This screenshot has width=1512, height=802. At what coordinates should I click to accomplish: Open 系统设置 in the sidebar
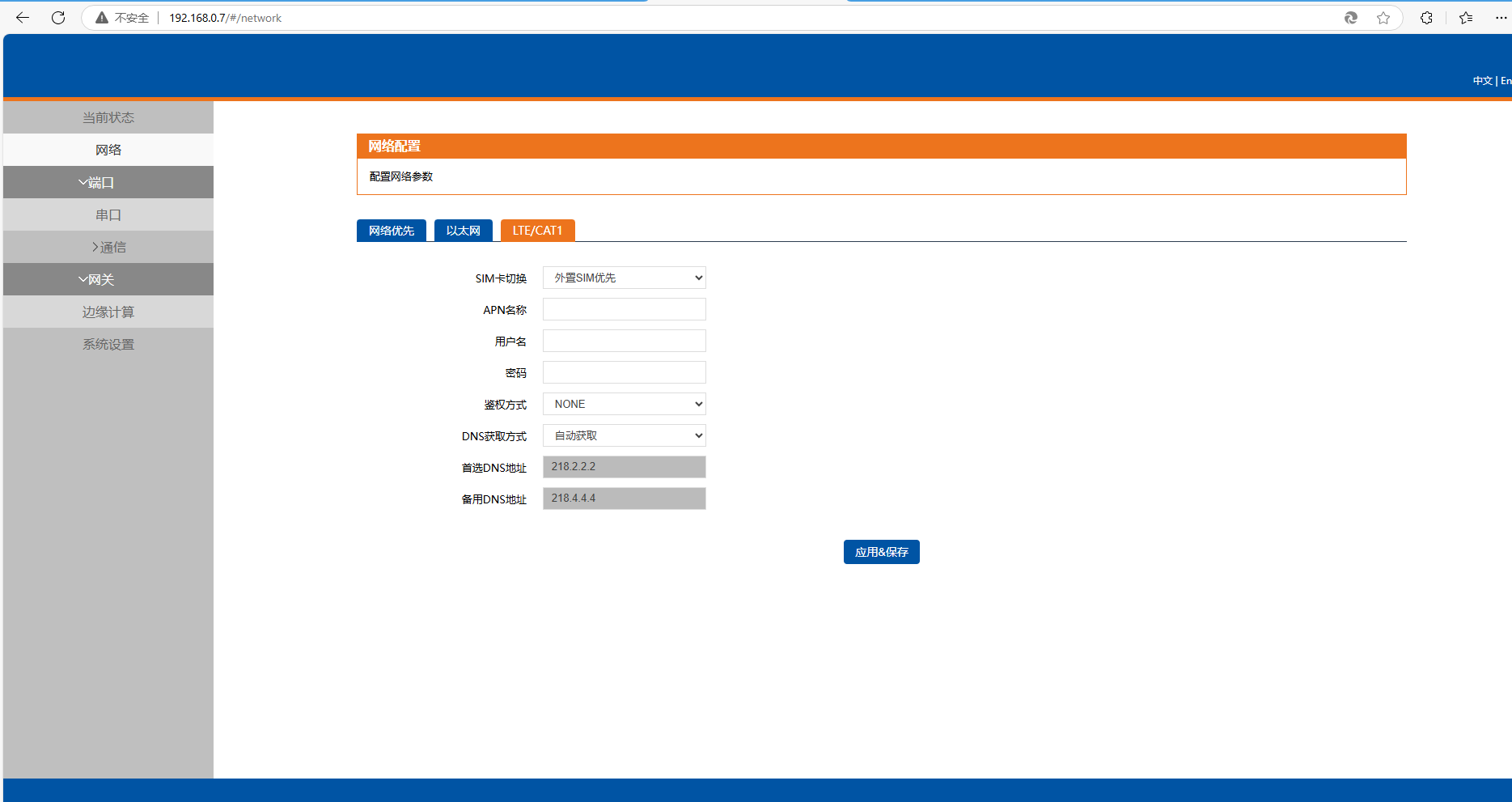tap(108, 344)
